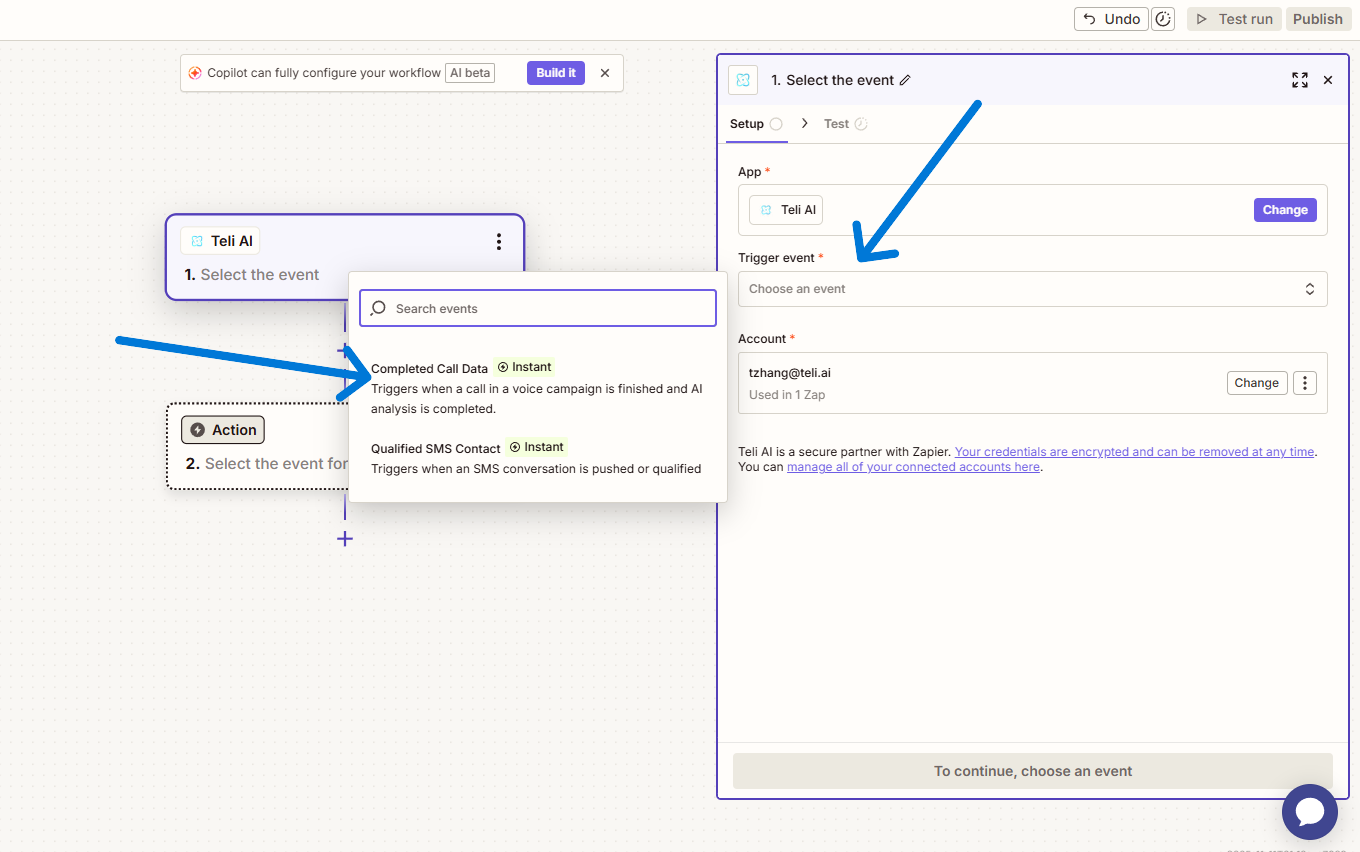The width and height of the screenshot is (1360, 852).
Task: Select the Action step card
Action: click(257, 446)
